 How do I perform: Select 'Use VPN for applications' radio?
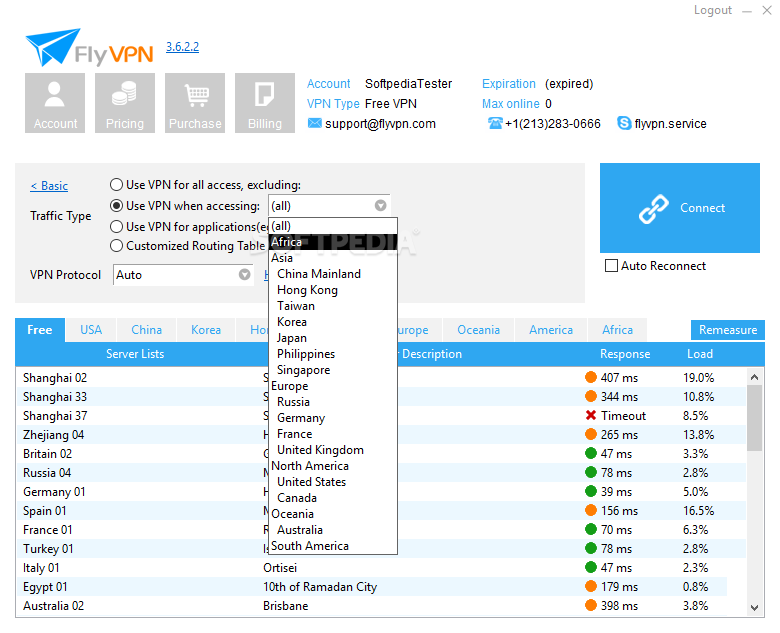(116, 226)
